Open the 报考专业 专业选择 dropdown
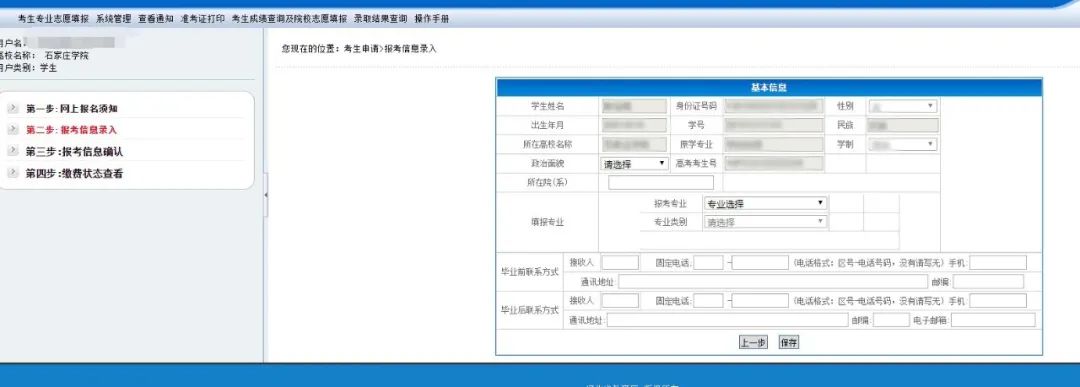Screen dimensions: 1080x387 click(765, 203)
